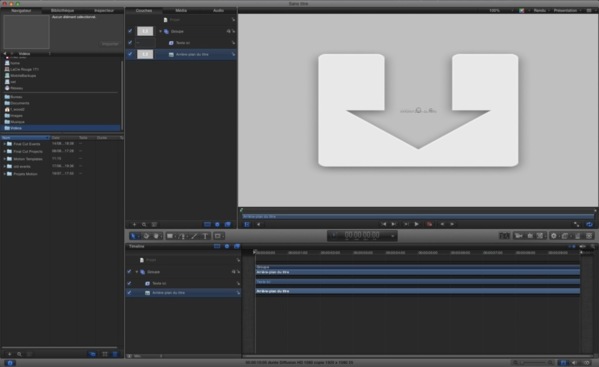Viewport: 599px width, 367px height.
Task: Select the arrow Select/Transform tool
Action: 133,236
